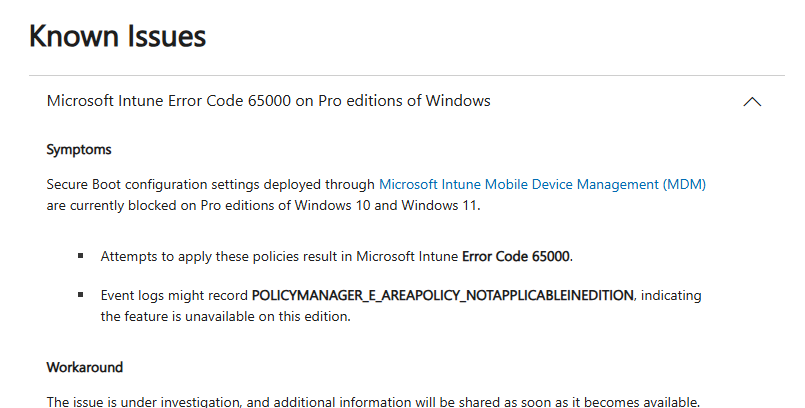Click the 'Known Issues' heading
This screenshot has height=408, width=805.
[x=117, y=37]
